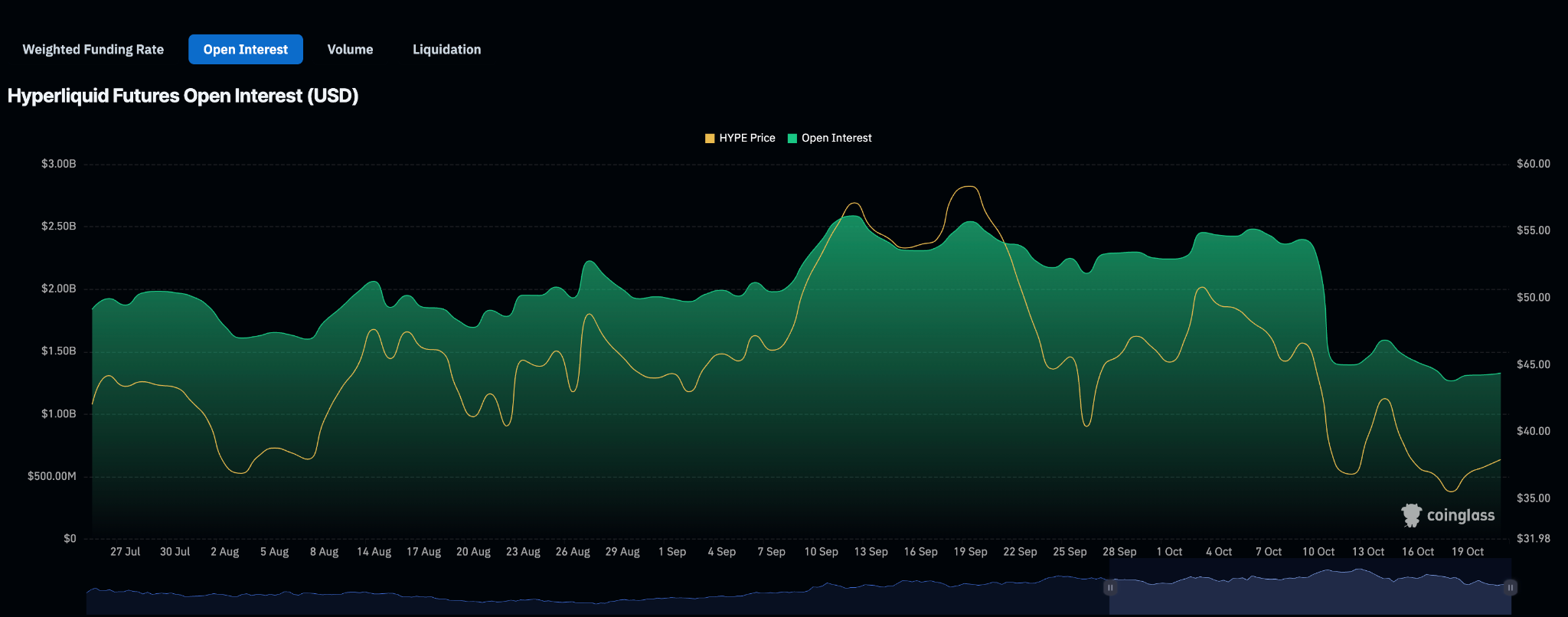Show the Liquidation tab
Image resolution: width=1568 pixels, height=617 pixels.
(446, 50)
